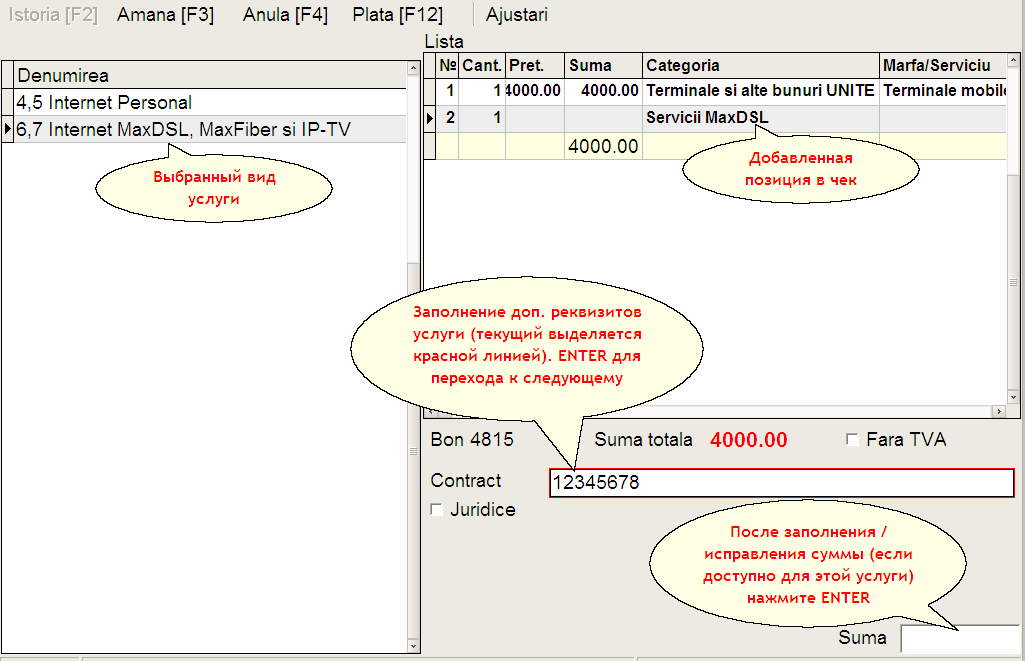Click scroll up arrow of service list
Viewport: 1025px width, 661px height.
[413, 68]
